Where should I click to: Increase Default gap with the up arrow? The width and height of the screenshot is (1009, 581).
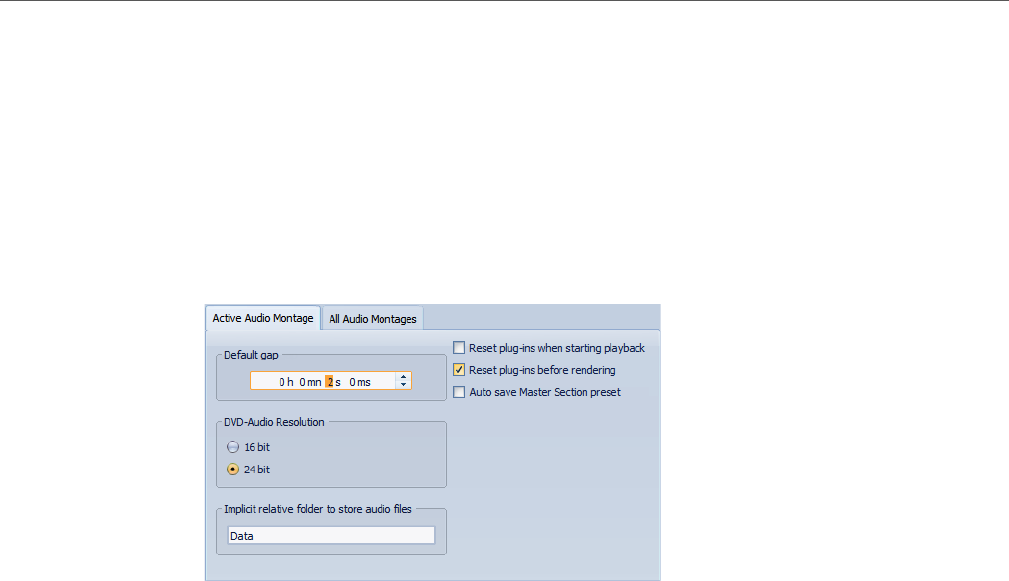[x=403, y=377]
